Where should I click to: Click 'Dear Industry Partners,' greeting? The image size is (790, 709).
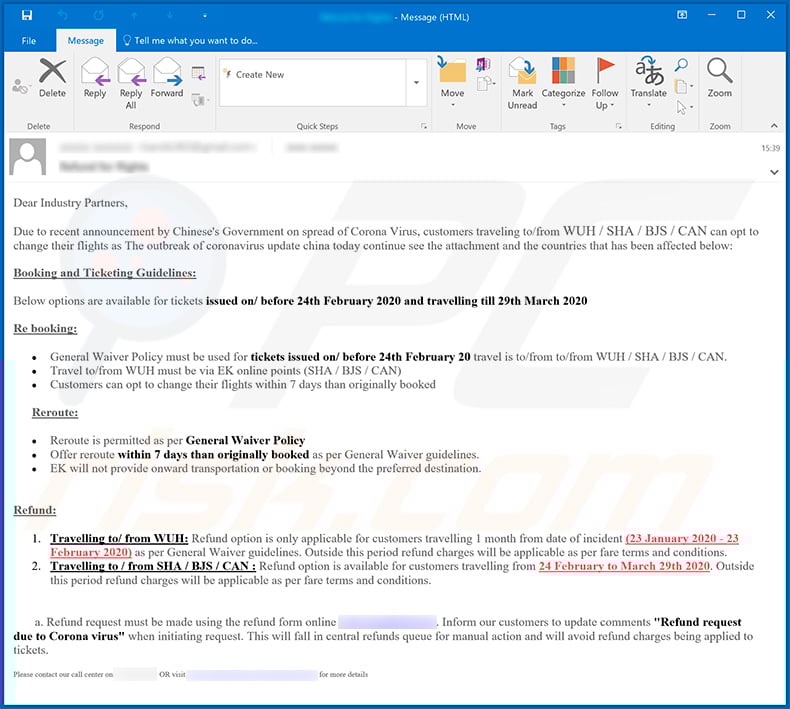[71, 203]
